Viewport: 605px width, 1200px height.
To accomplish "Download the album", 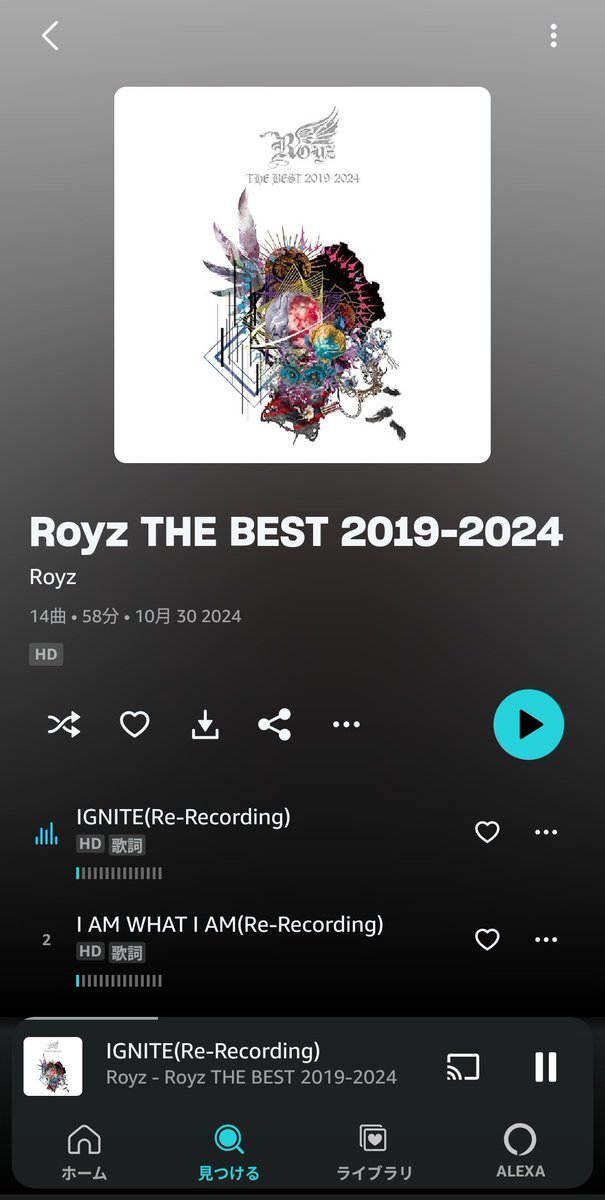I will click(x=205, y=724).
